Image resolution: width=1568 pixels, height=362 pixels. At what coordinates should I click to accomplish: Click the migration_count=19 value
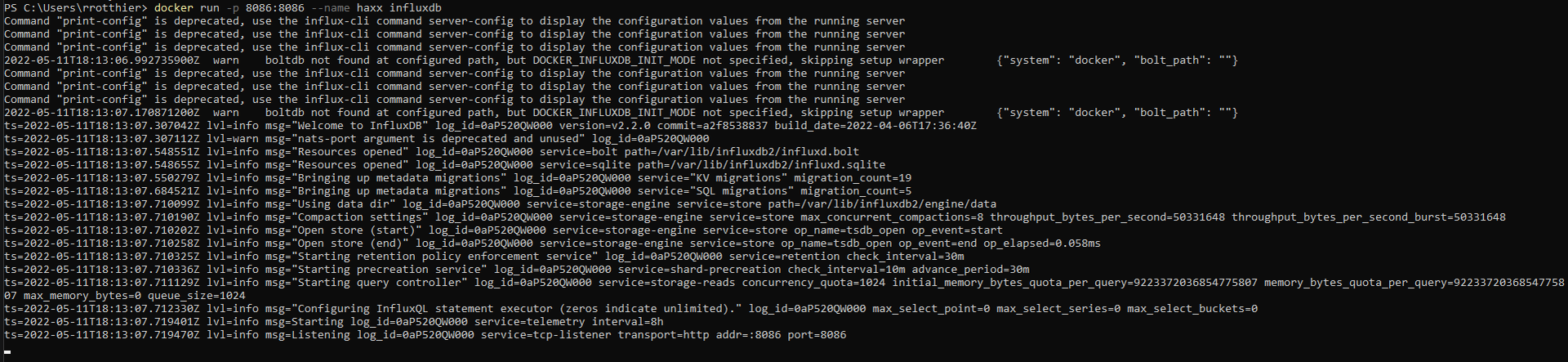[853, 177]
